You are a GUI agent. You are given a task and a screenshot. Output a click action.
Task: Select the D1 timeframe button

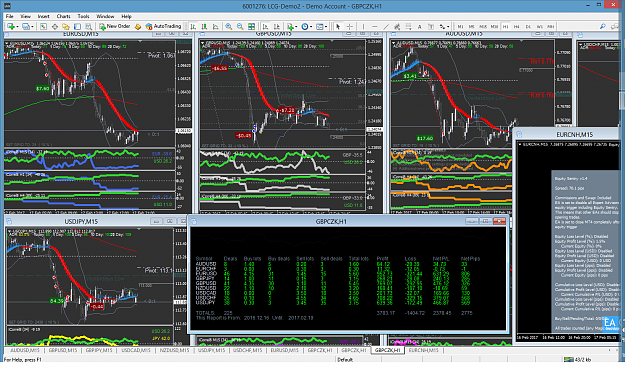528,27
